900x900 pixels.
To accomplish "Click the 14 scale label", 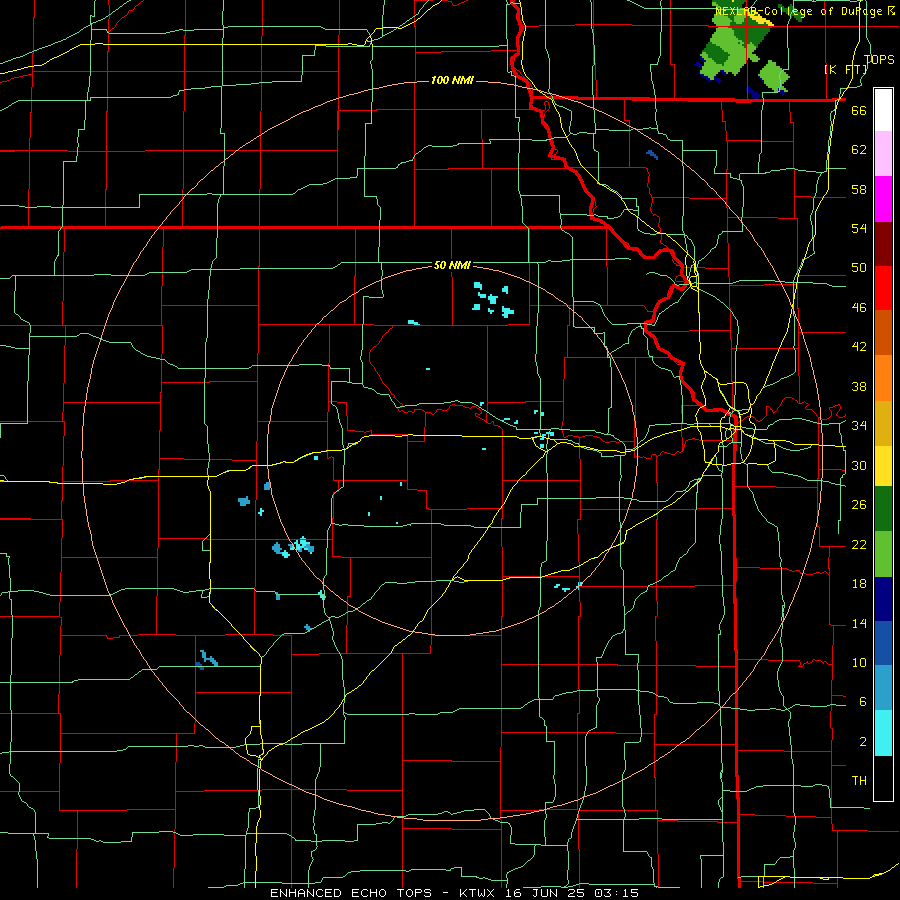I will coord(859,623).
